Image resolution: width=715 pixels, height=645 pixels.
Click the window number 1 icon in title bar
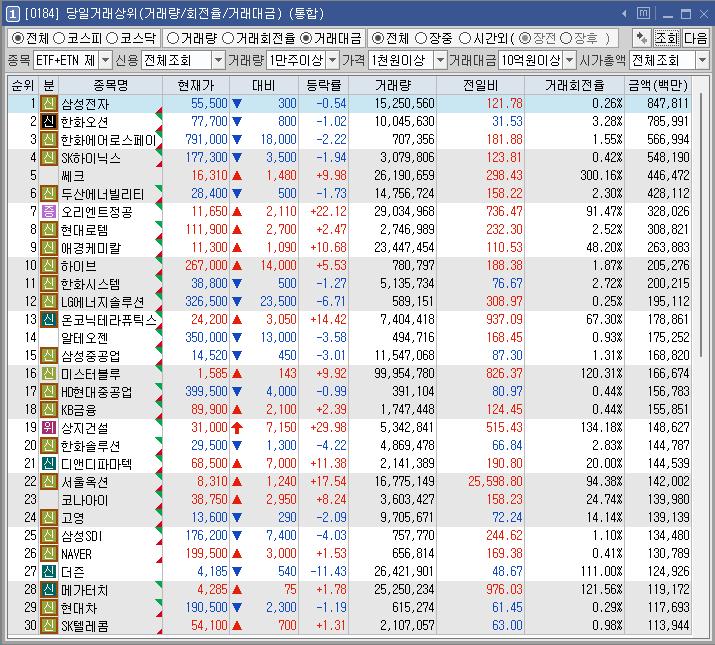[x=12, y=14]
